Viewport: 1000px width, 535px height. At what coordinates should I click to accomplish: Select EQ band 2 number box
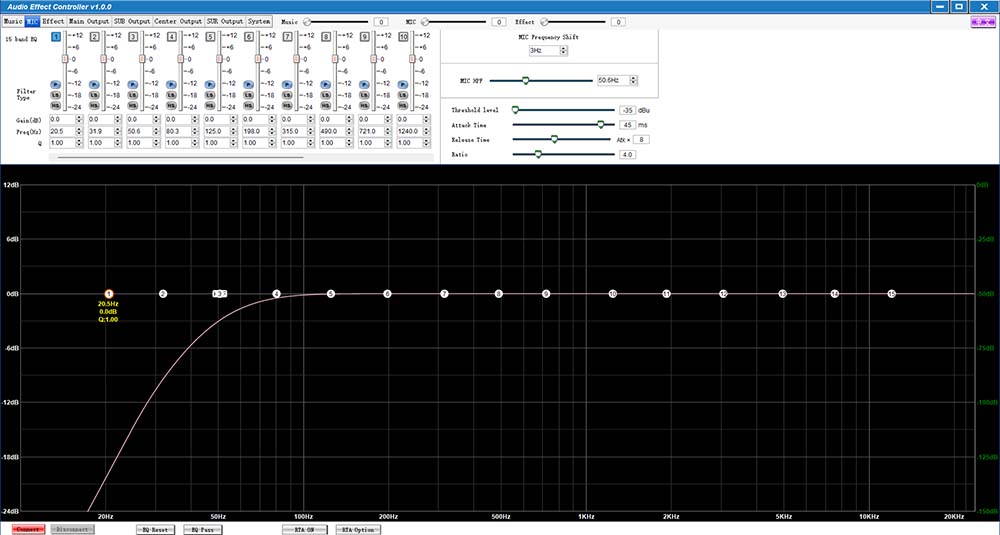(x=94, y=37)
